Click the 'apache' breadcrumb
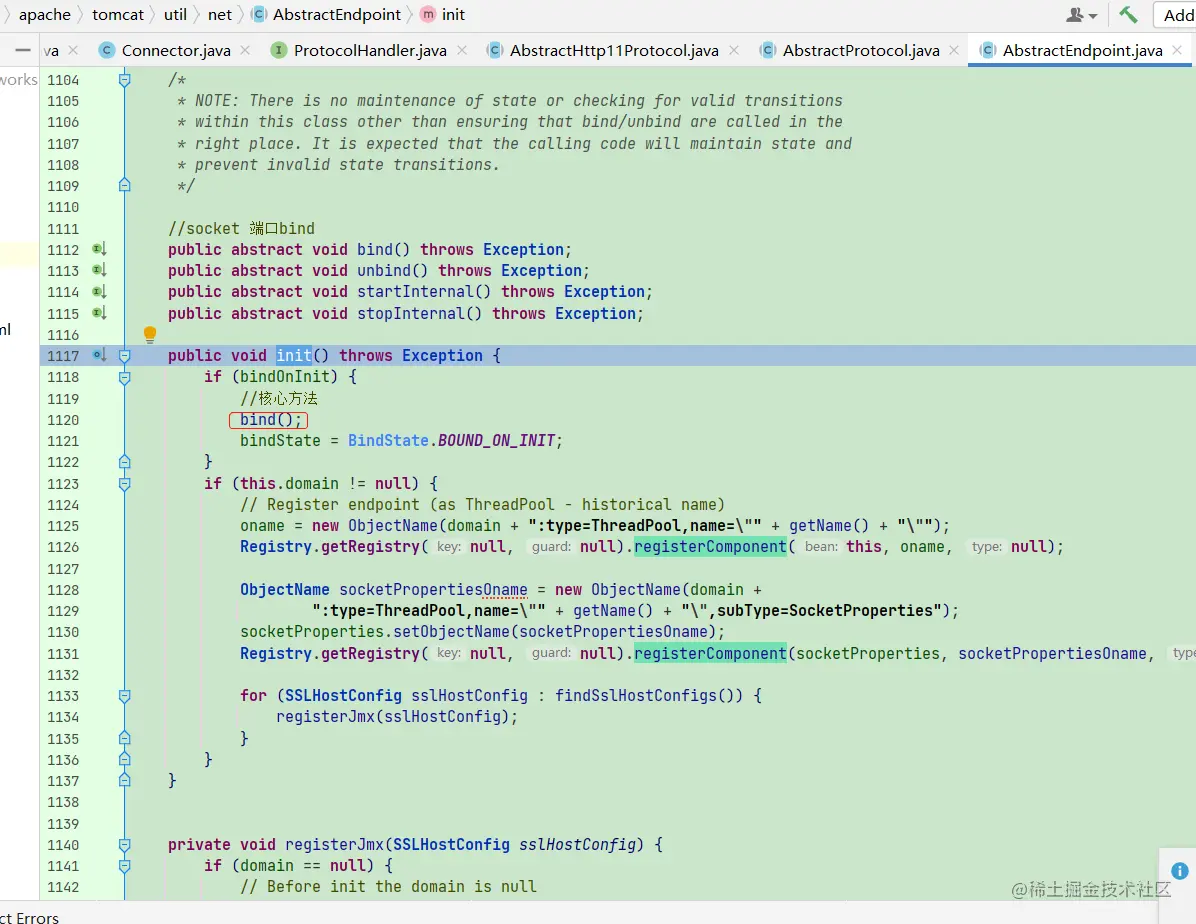This screenshot has height=924, width=1196. (44, 14)
